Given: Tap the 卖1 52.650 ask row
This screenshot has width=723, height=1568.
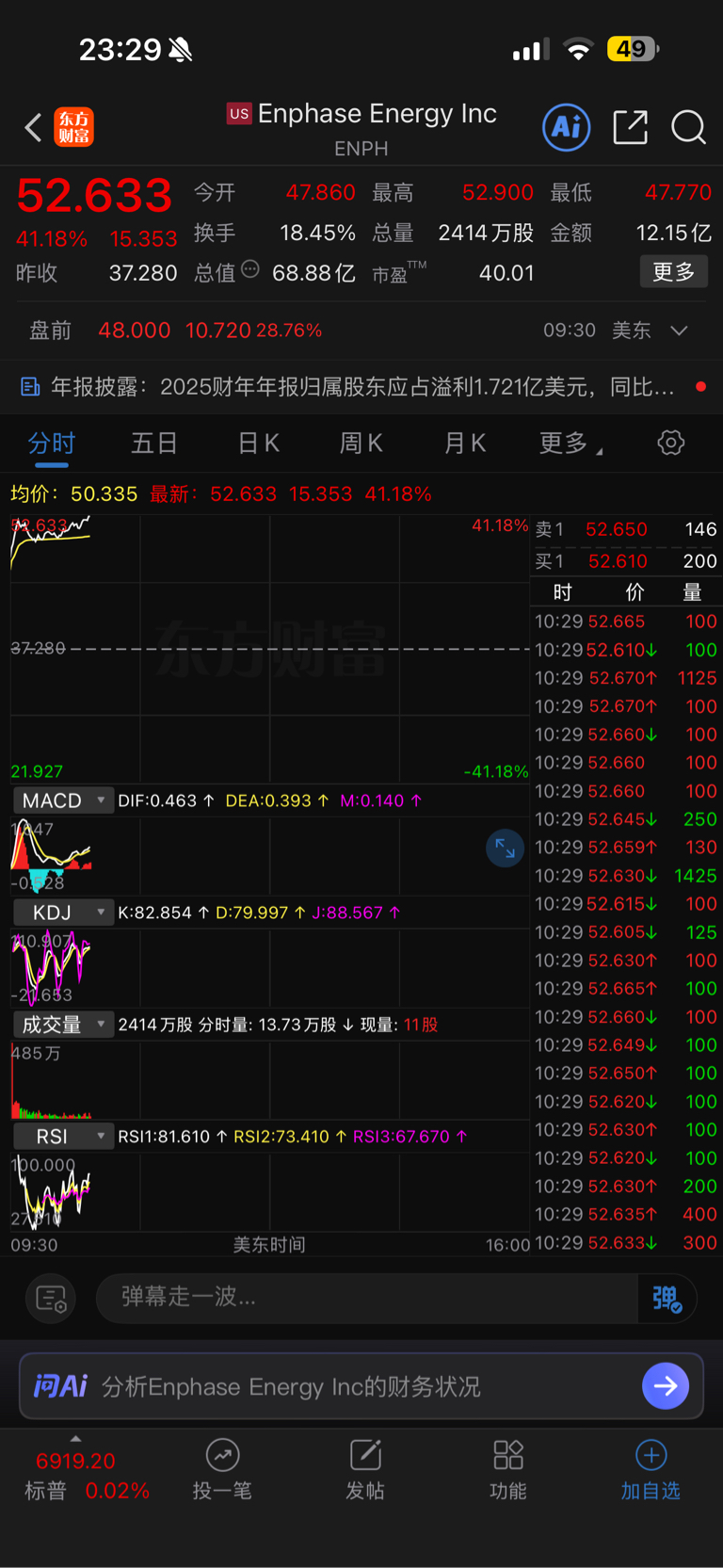Looking at the screenshot, I should 626,529.
